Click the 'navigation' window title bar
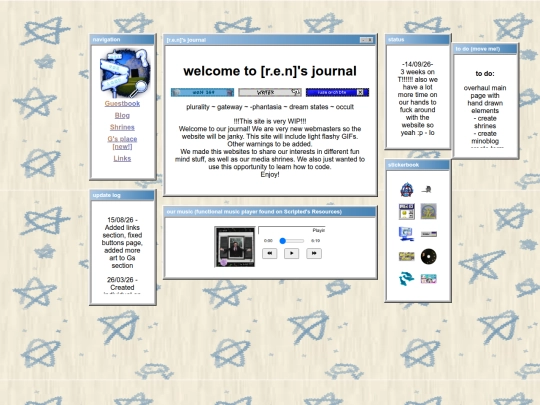This screenshot has width=540, height=405. pos(122,40)
